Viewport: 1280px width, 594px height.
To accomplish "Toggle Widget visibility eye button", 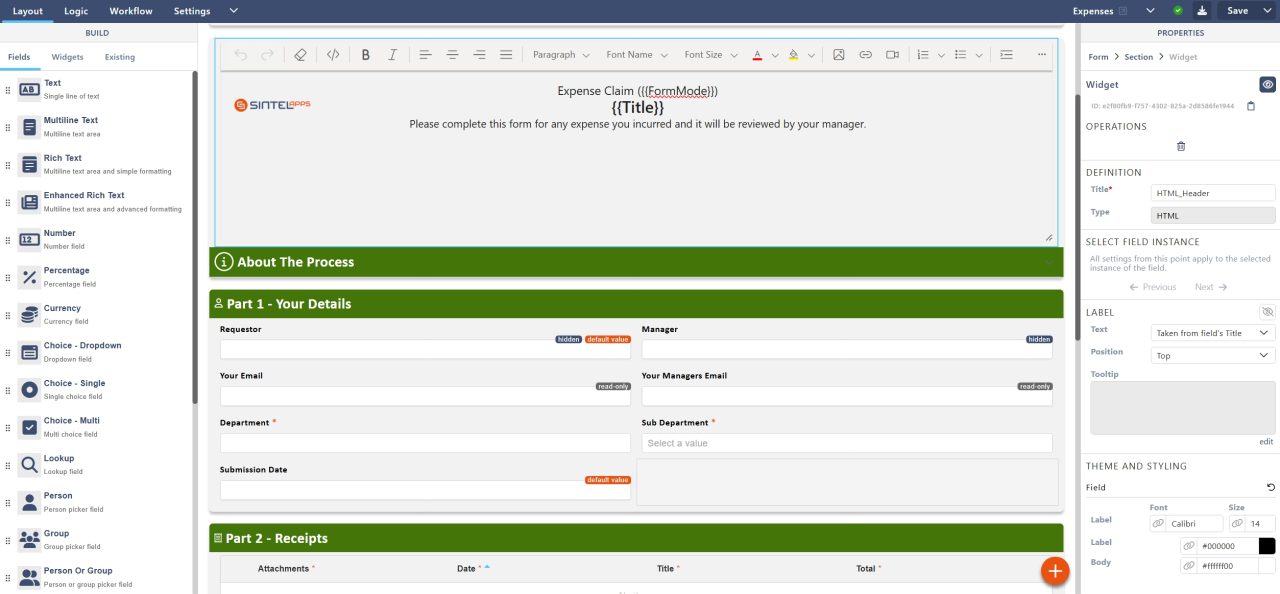I will pyautogui.click(x=1268, y=85).
